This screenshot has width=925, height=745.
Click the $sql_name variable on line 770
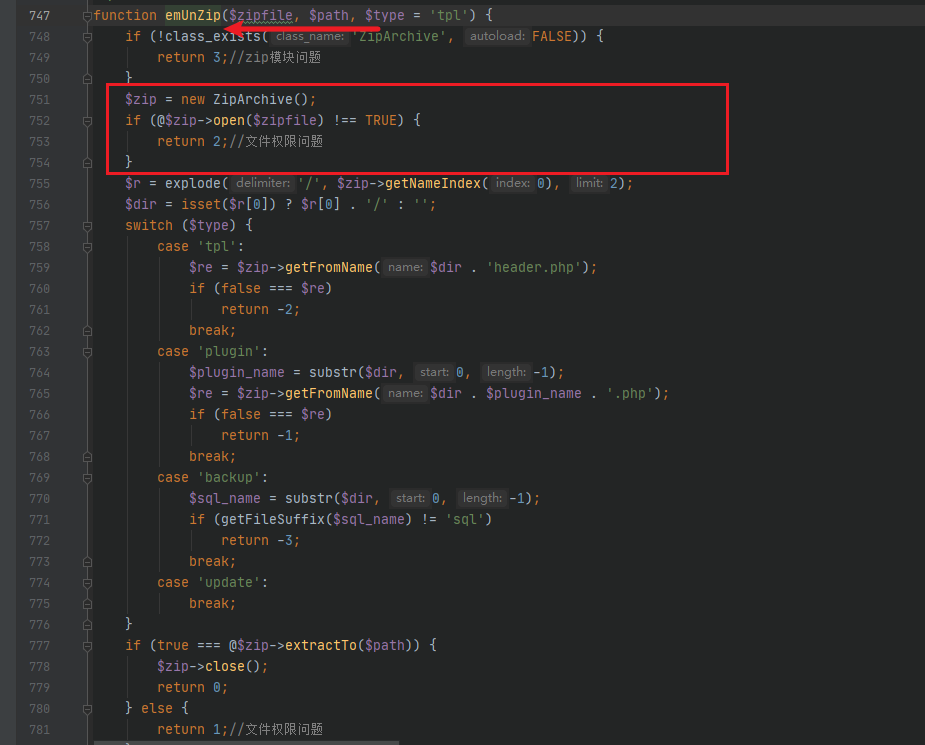pyautogui.click(x=225, y=499)
